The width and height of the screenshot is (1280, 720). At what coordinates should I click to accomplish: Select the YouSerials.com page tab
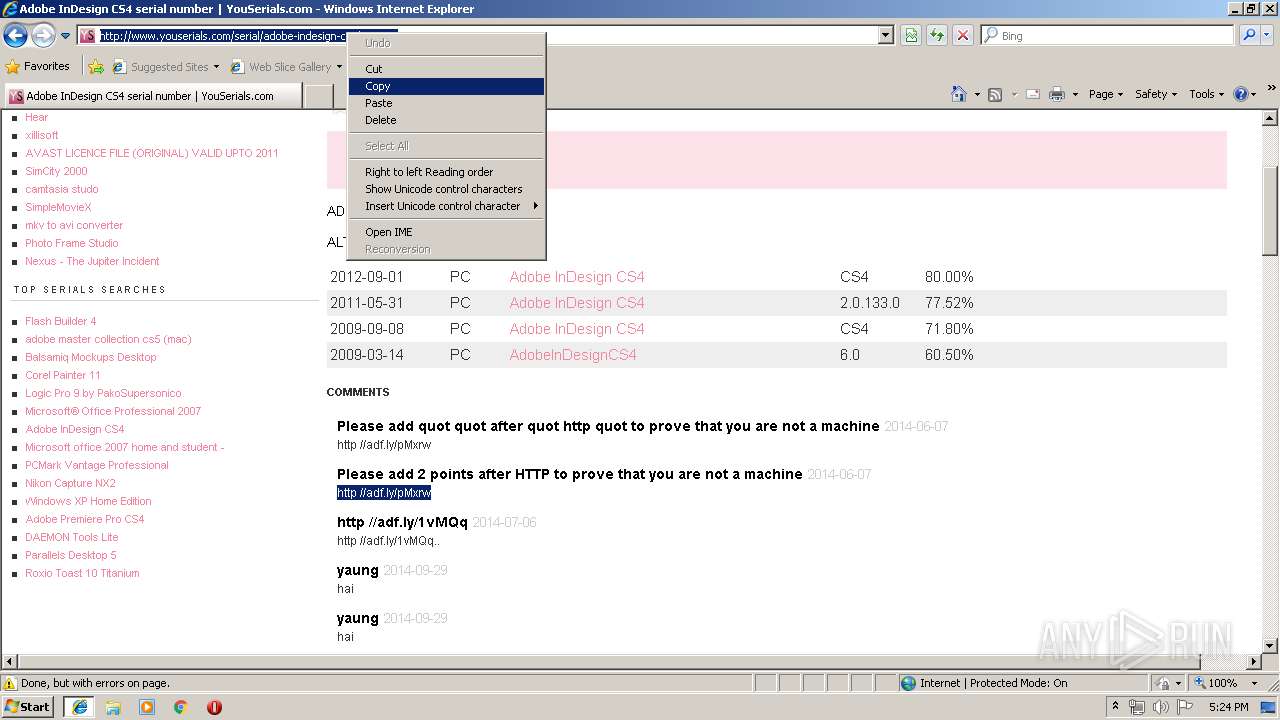(x=152, y=96)
